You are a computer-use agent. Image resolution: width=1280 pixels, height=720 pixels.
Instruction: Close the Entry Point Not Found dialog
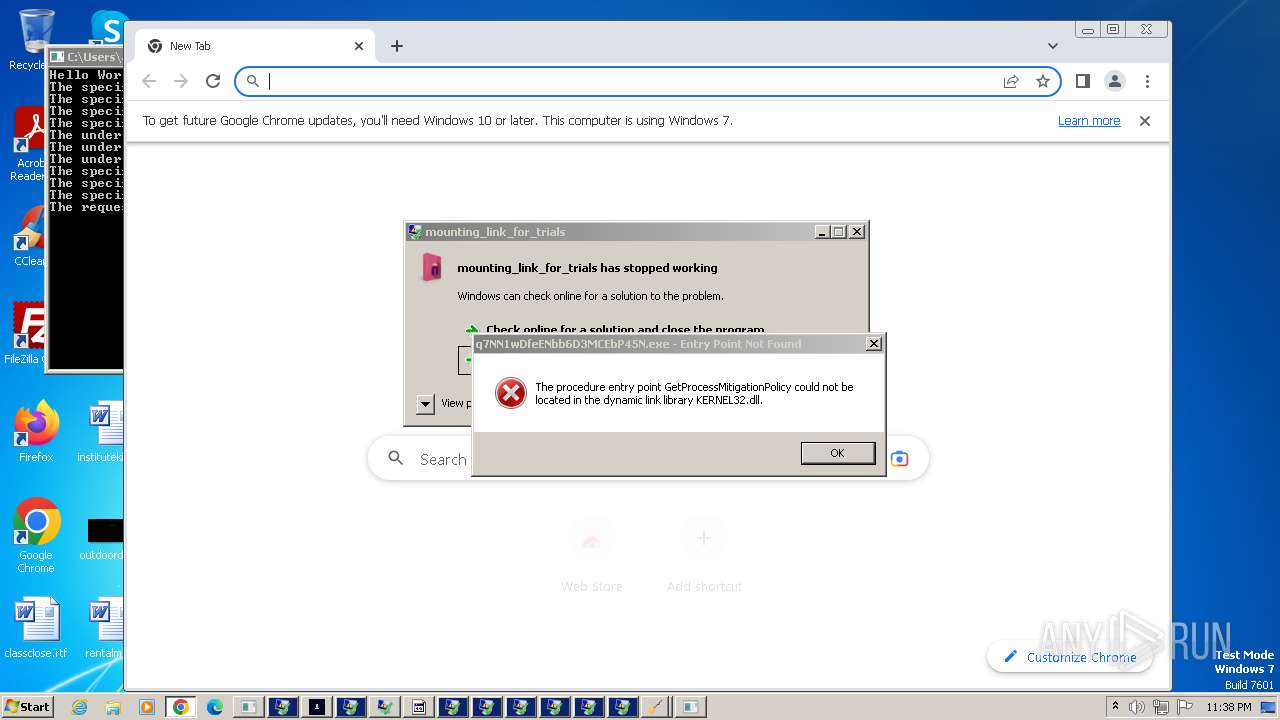[x=873, y=343]
